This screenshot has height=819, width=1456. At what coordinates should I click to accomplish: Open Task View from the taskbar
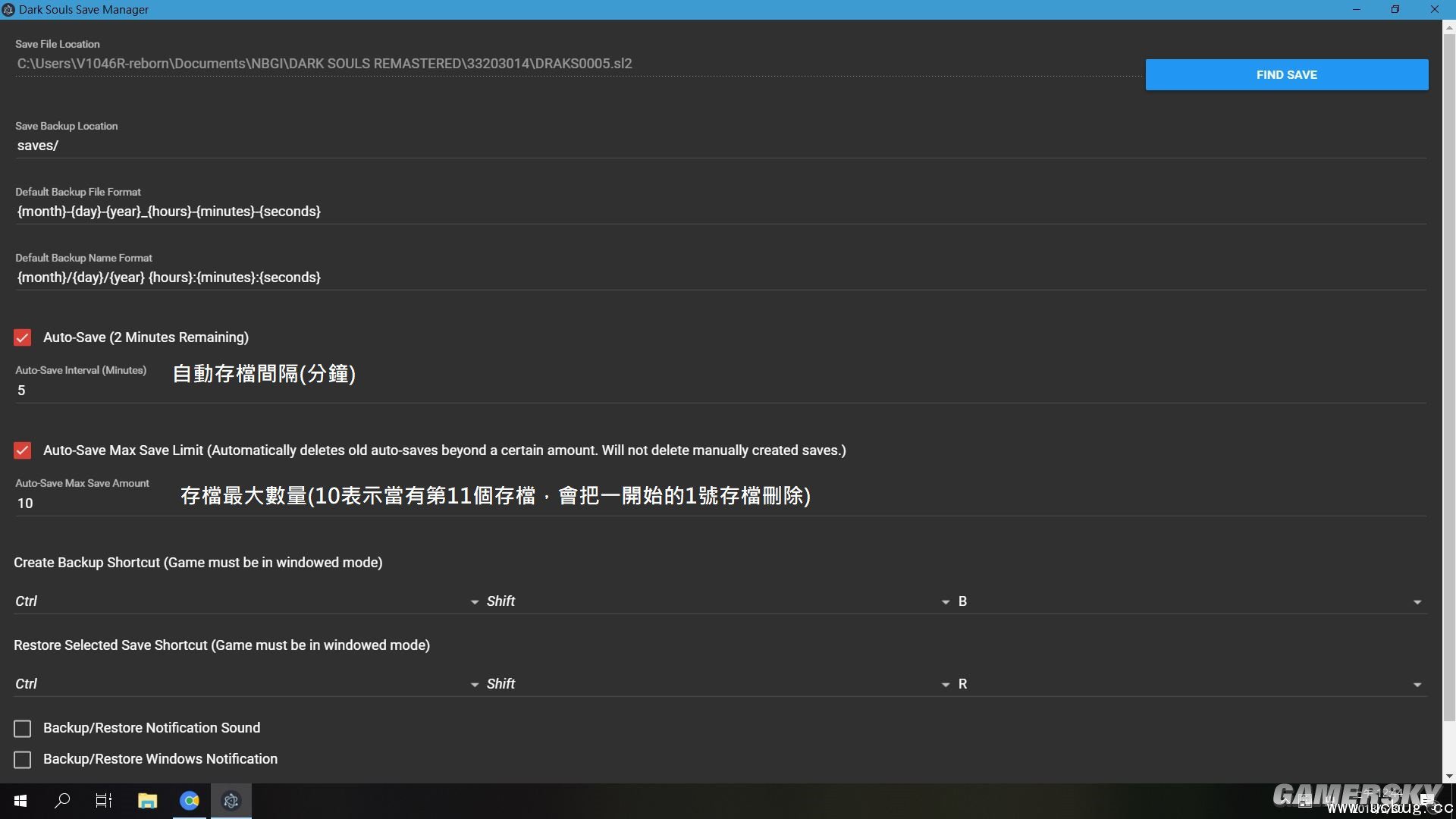click(x=104, y=801)
